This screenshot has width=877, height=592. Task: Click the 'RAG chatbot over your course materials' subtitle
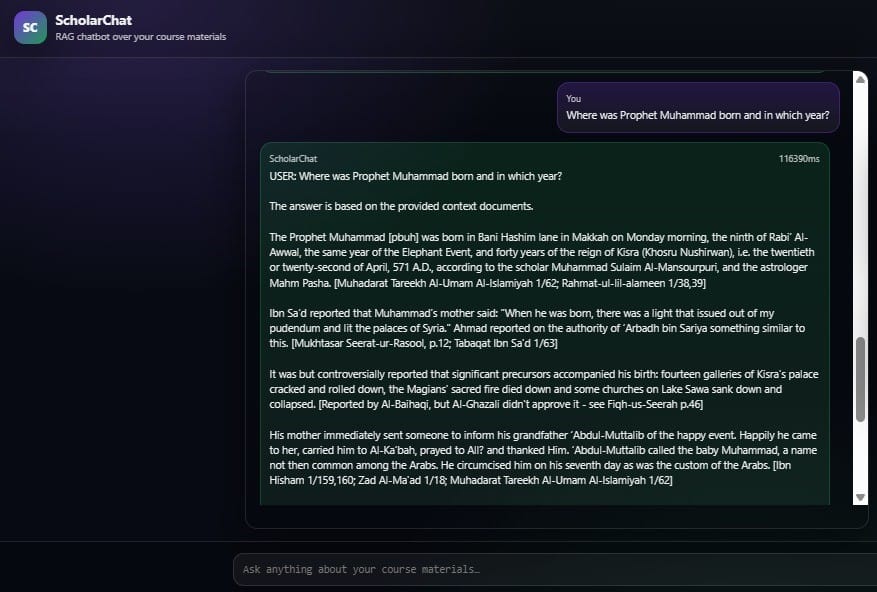141,37
